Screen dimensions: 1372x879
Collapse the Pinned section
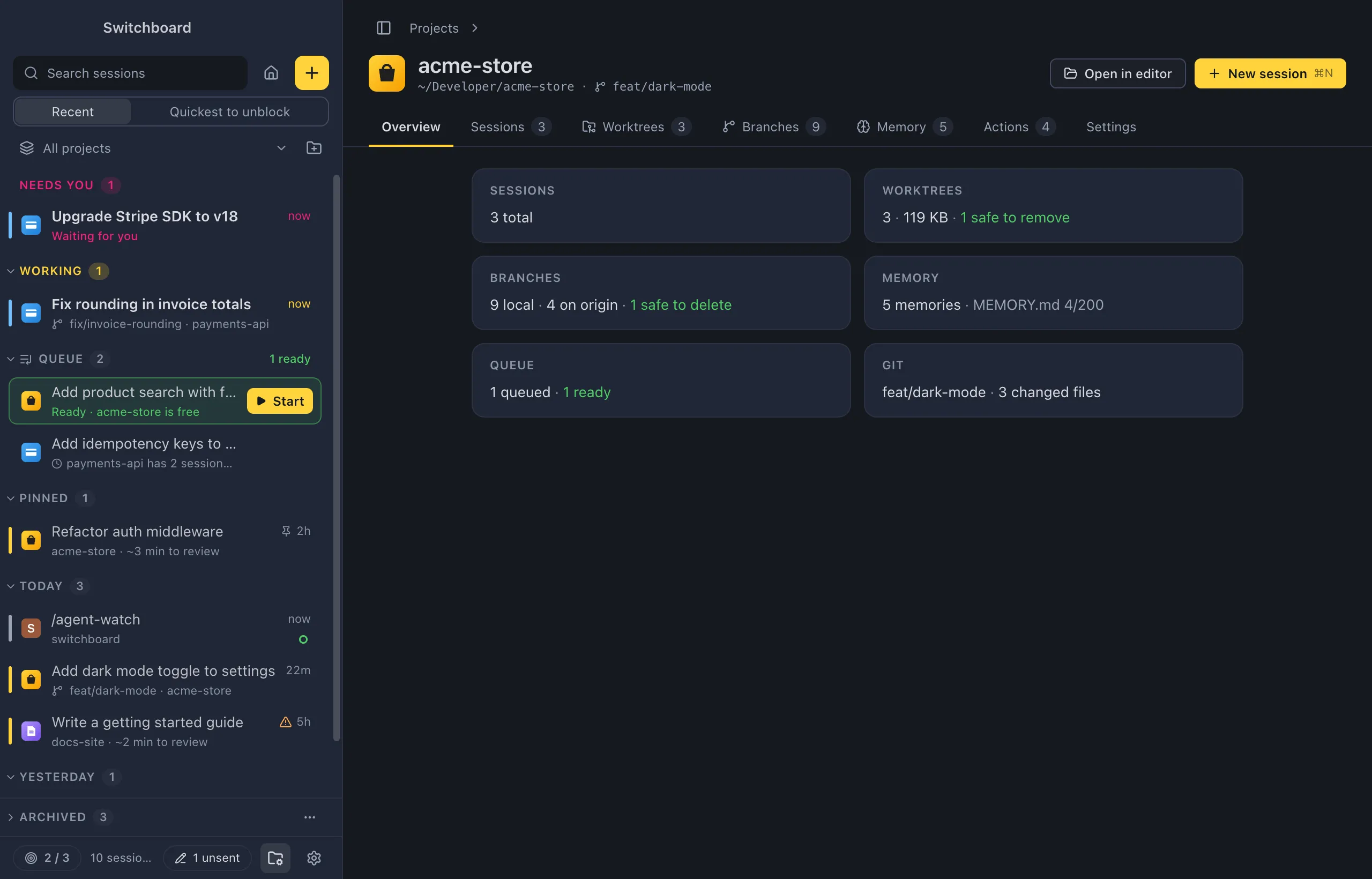[x=10, y=498]
